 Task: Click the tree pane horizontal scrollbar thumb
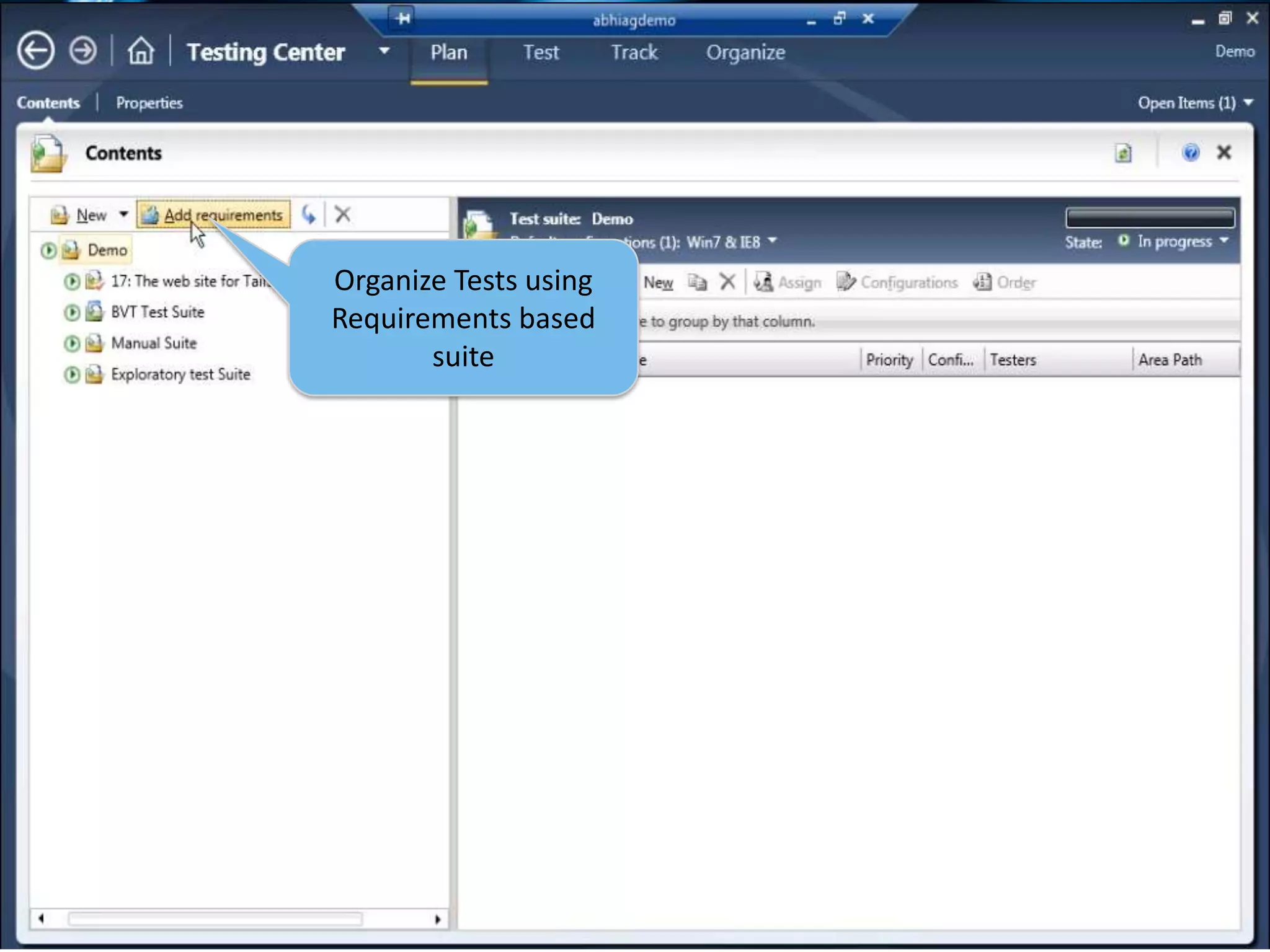click(x=215, y=919)
